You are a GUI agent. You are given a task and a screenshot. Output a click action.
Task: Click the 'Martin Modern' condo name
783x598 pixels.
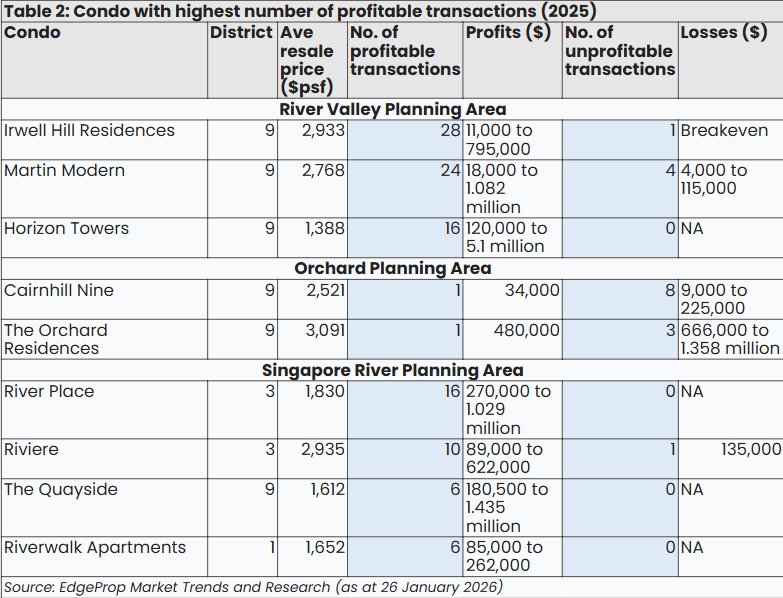[x=64, y=171]
